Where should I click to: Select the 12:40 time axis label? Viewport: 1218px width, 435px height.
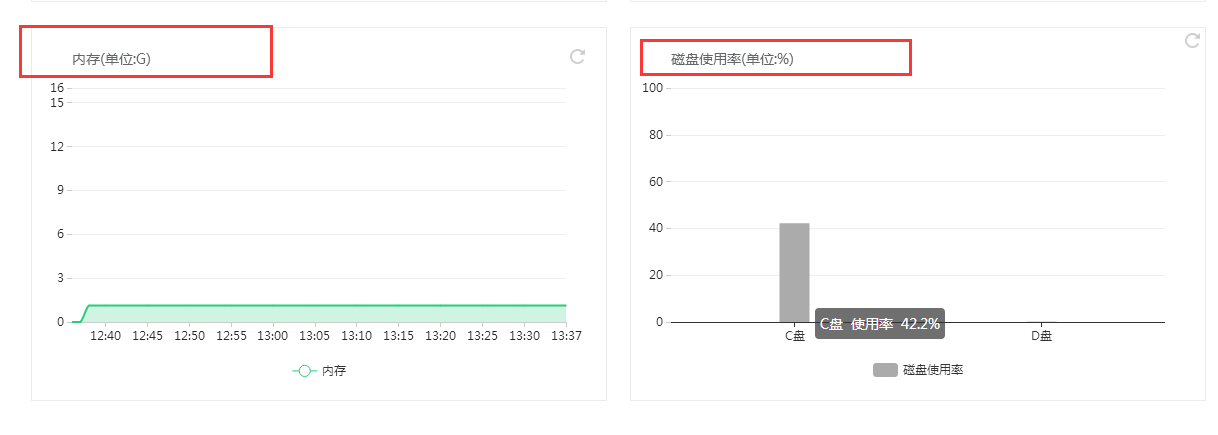[105, 336]
